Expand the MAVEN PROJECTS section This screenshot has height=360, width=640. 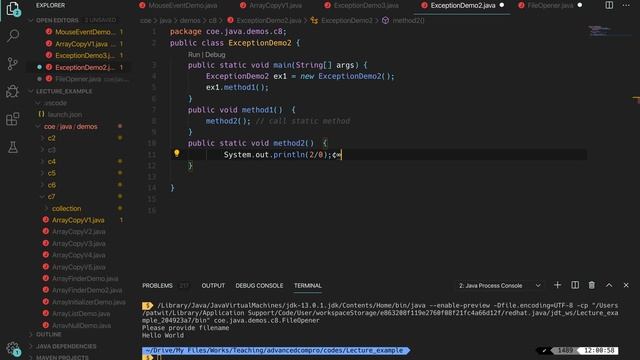62,358
